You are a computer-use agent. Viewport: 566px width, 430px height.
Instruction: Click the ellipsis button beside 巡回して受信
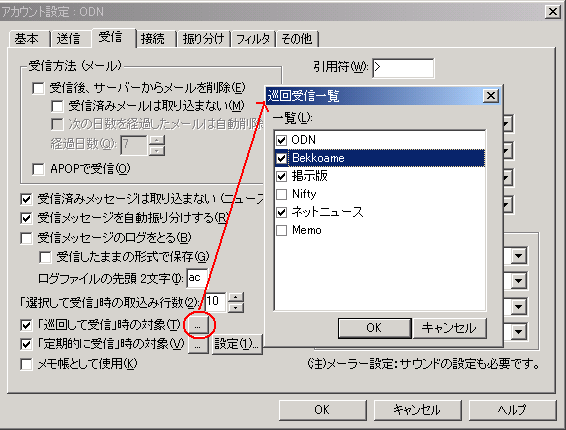197,325
